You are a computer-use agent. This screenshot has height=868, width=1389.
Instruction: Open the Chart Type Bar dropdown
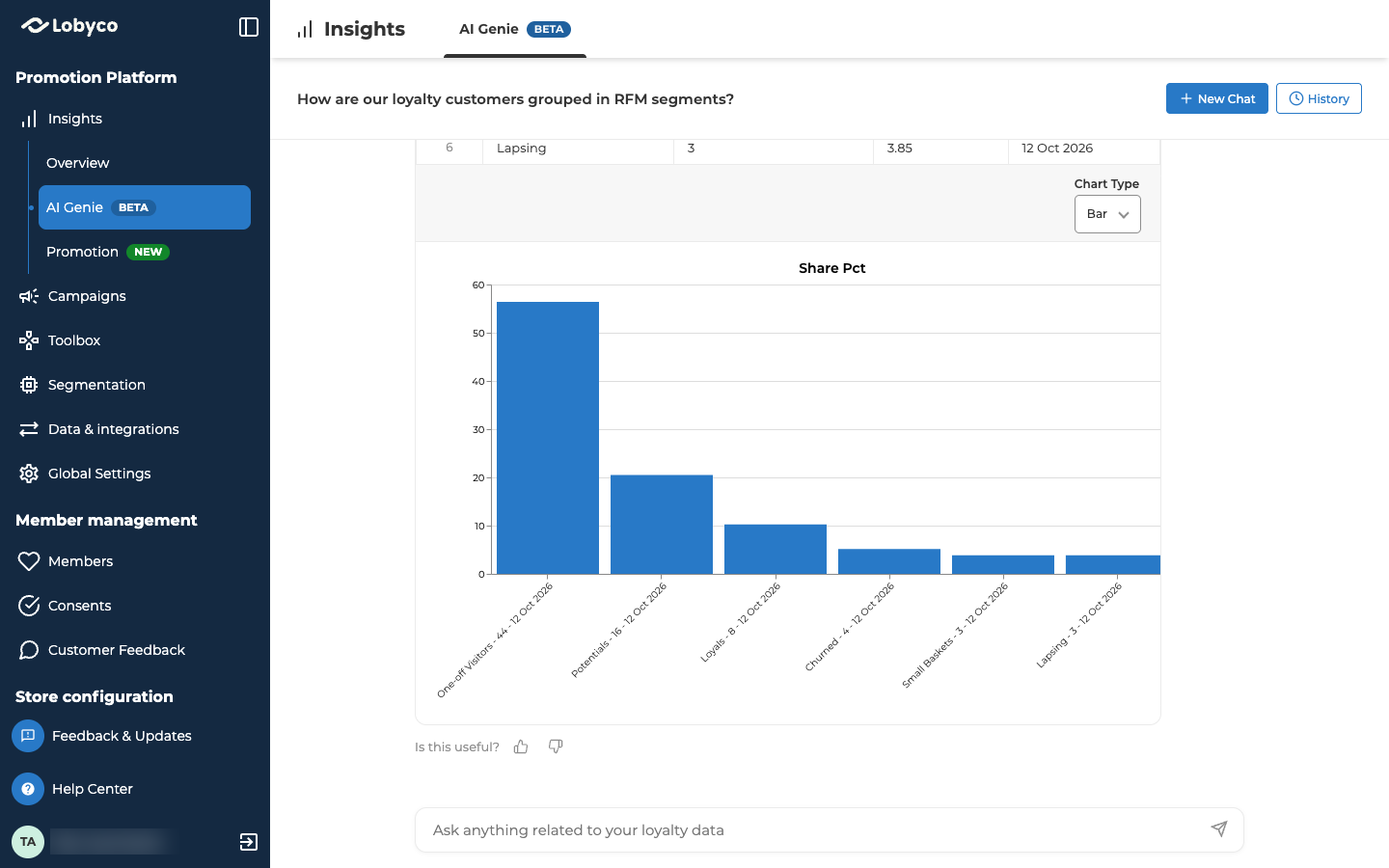pos(1107,214)
